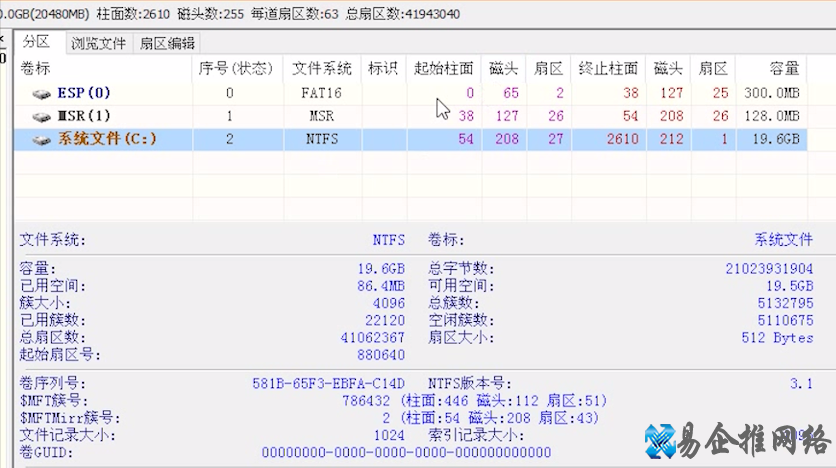Click the total bytes value 21023931904
The width and height of the screenshot is (836, 468).
(769, 269)
